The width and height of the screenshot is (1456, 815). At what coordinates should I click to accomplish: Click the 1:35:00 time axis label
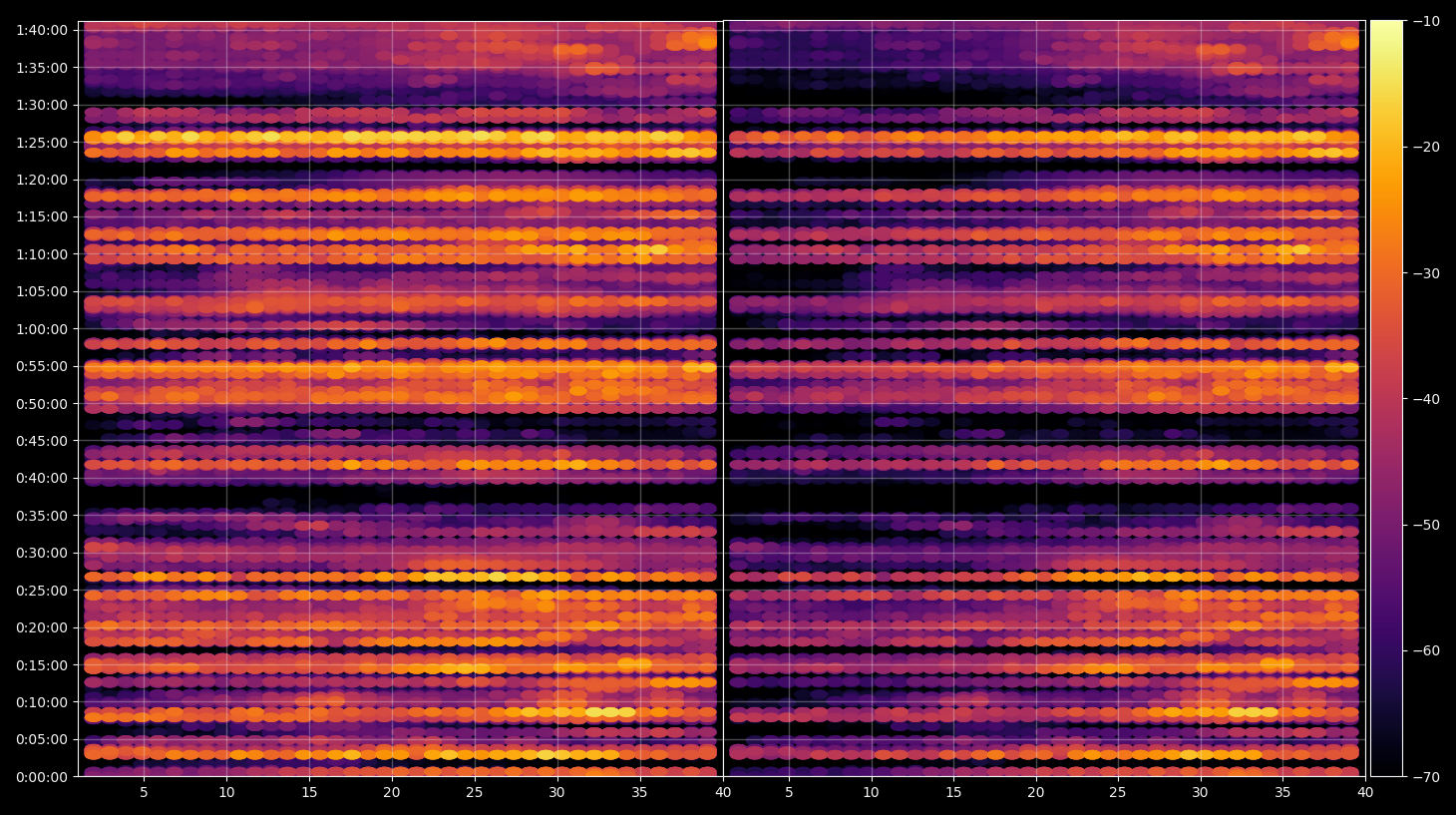click(42, 68)
